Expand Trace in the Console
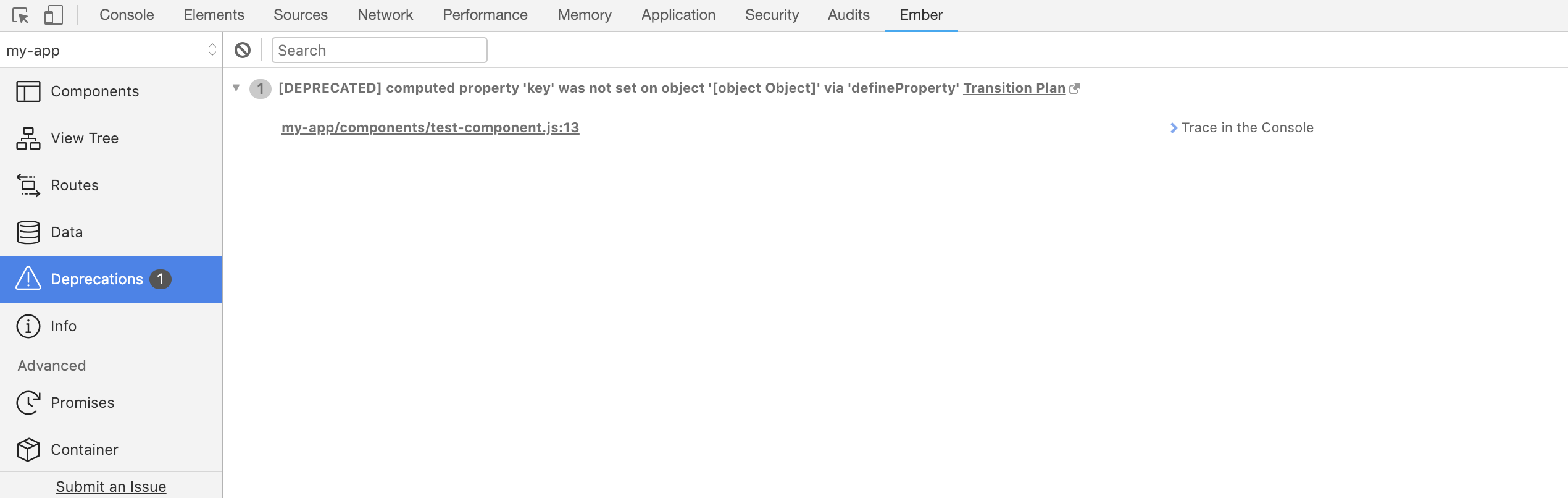 (x=1241, y=128)
